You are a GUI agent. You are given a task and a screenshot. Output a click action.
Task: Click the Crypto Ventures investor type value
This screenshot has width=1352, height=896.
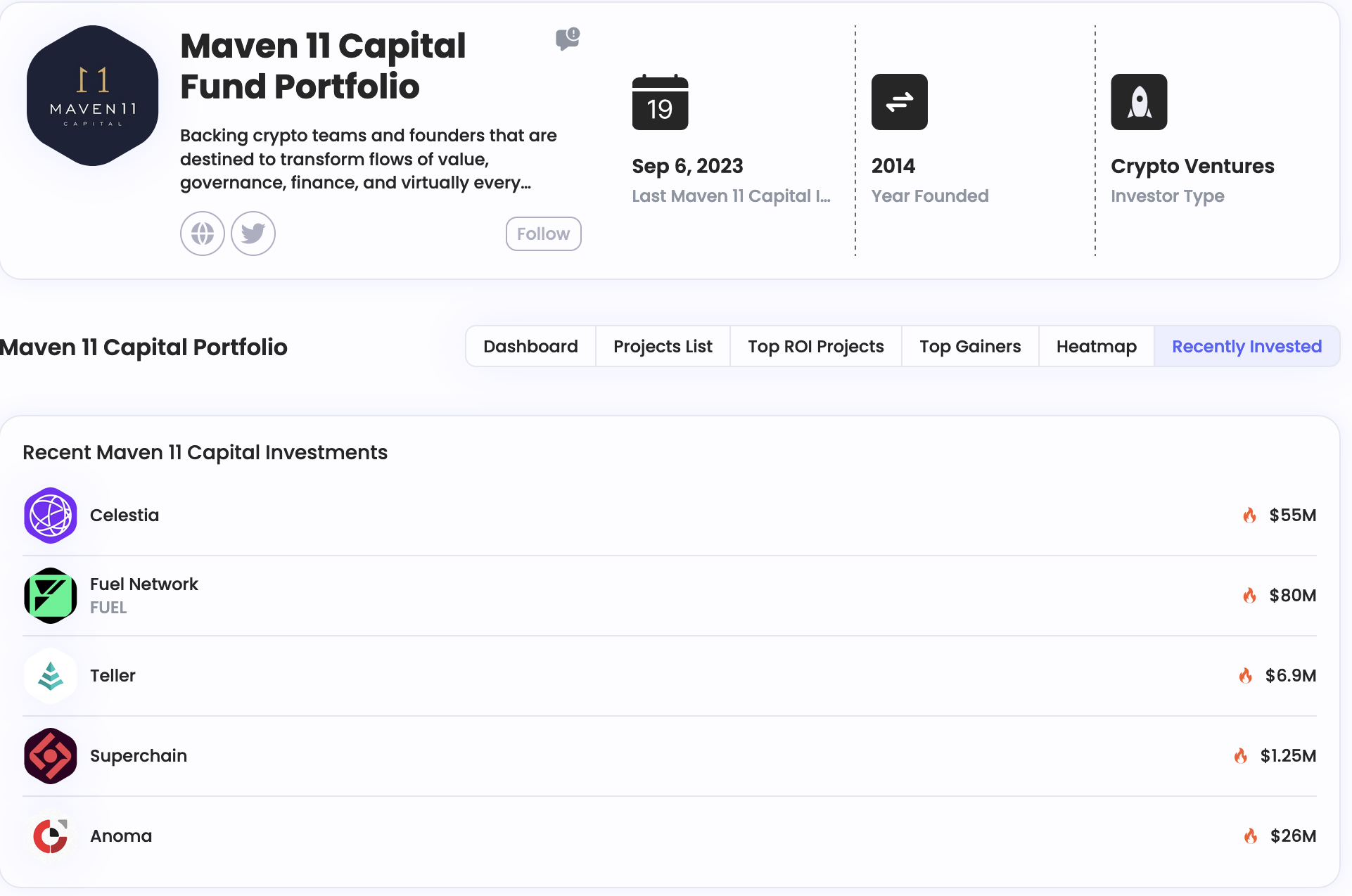coord(1192,166)
